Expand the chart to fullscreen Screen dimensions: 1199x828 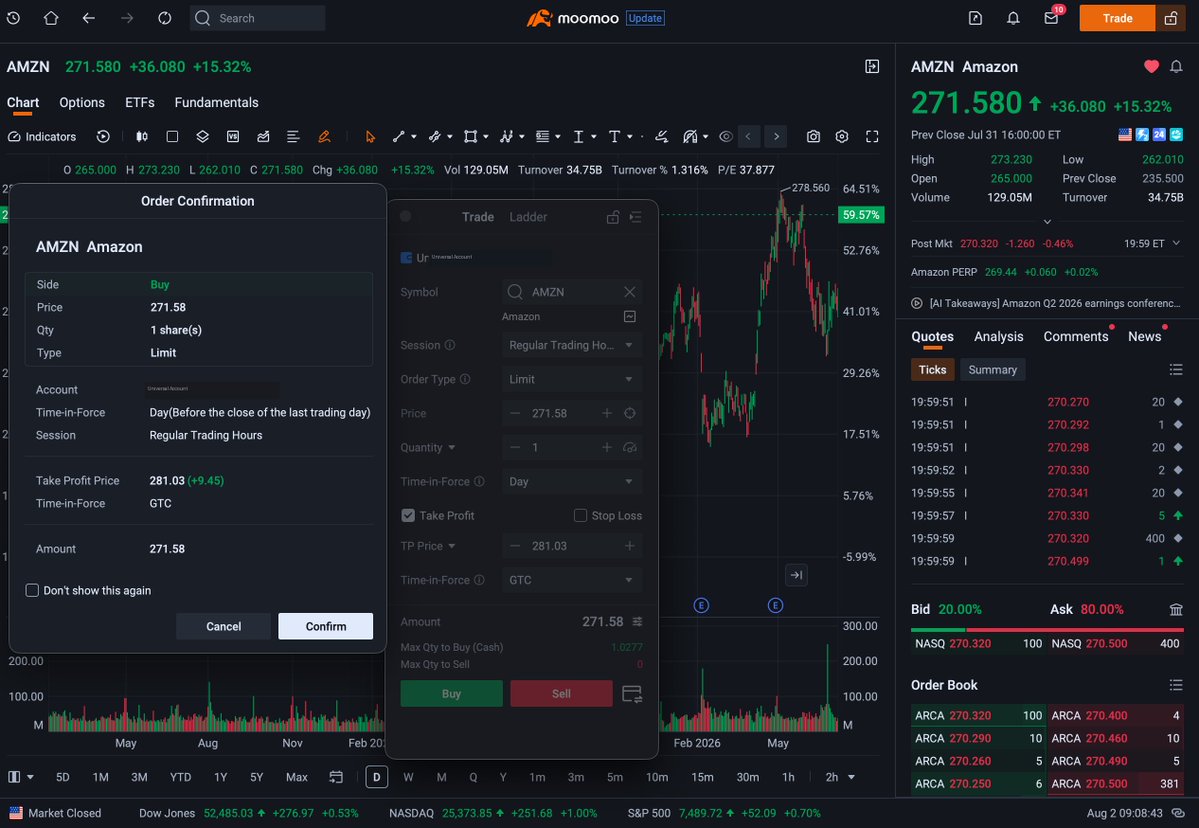click(872, 136)
